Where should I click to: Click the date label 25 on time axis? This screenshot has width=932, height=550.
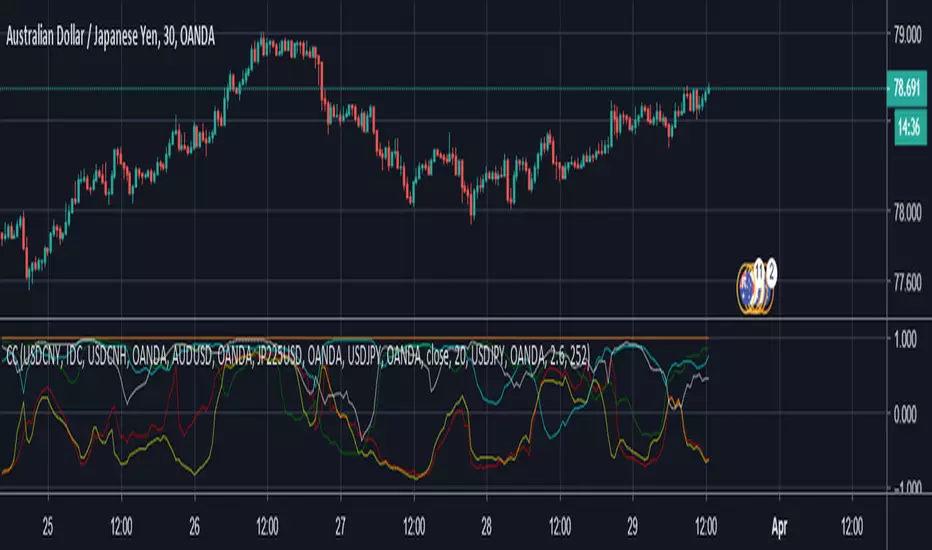(x=48, y=526)
